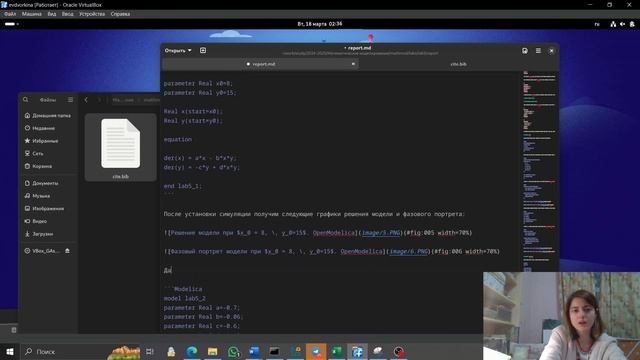The height and width of the screenshot is (360, 640).
Task: Open Музыка in Files sidebar
Action: click(x=38, y=196)
